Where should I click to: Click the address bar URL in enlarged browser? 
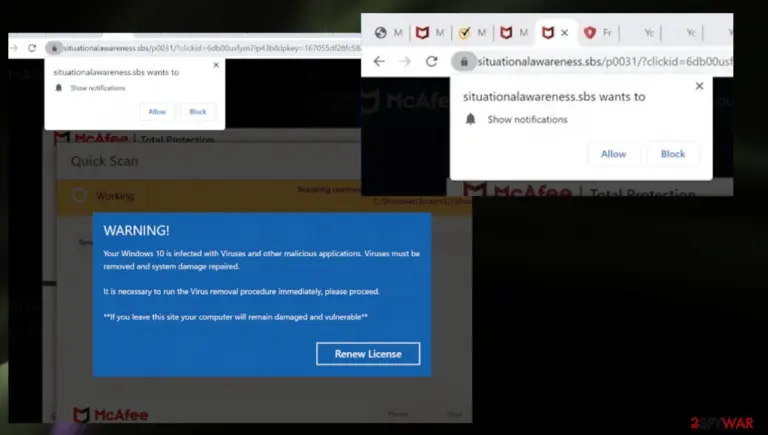(604, 62)
